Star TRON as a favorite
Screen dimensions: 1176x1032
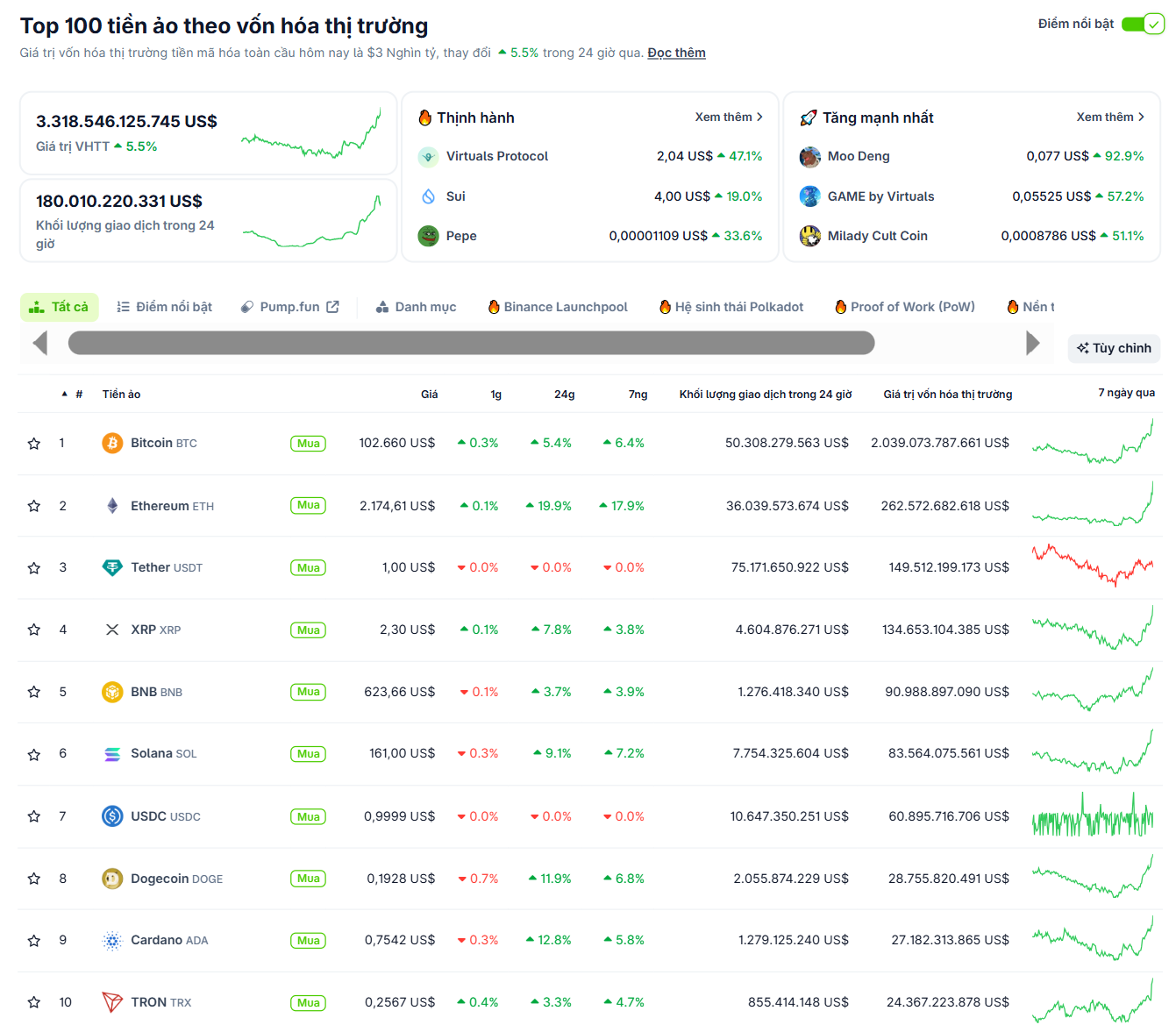click(x=34, y=1002)
